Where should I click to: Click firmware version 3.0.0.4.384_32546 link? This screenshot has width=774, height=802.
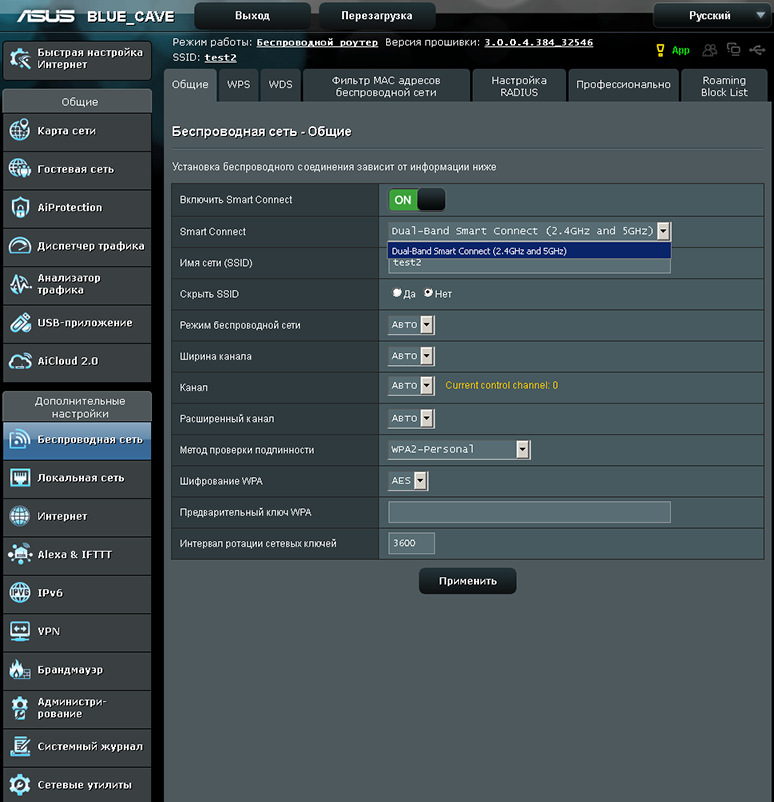[x=539, y=42]
